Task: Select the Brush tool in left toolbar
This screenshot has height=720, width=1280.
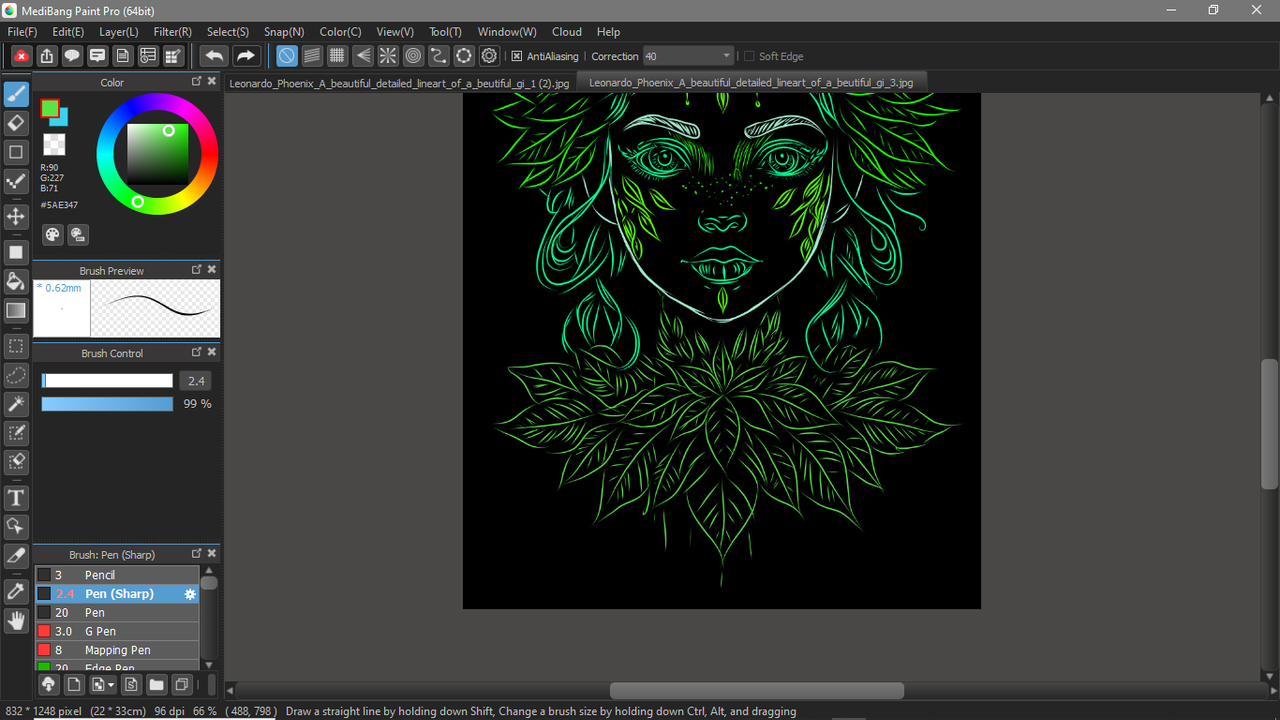Action: point(16,94)
